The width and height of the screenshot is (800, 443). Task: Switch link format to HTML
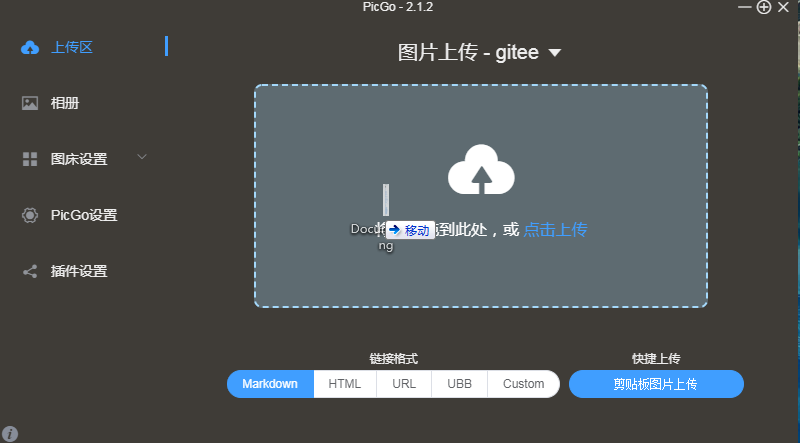(345, 384)
